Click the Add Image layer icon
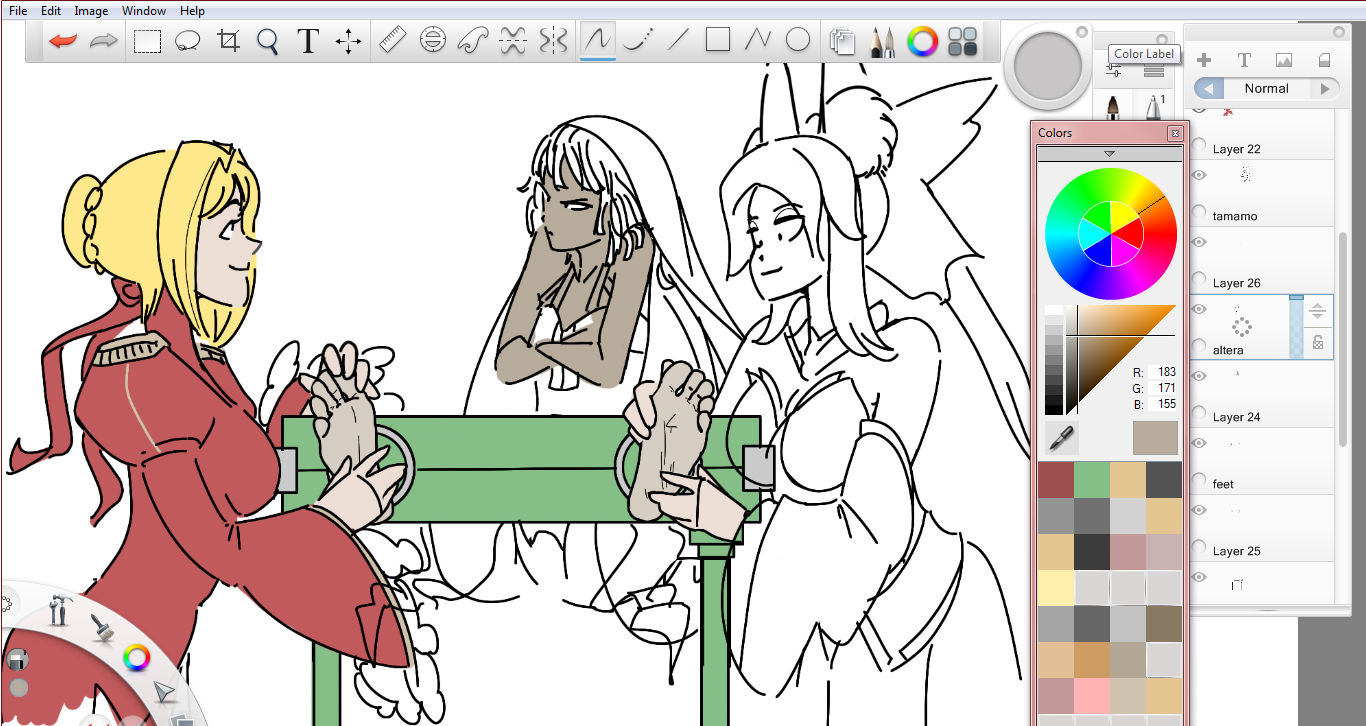The image size is (1366, 726). (x=1284, y=60)
